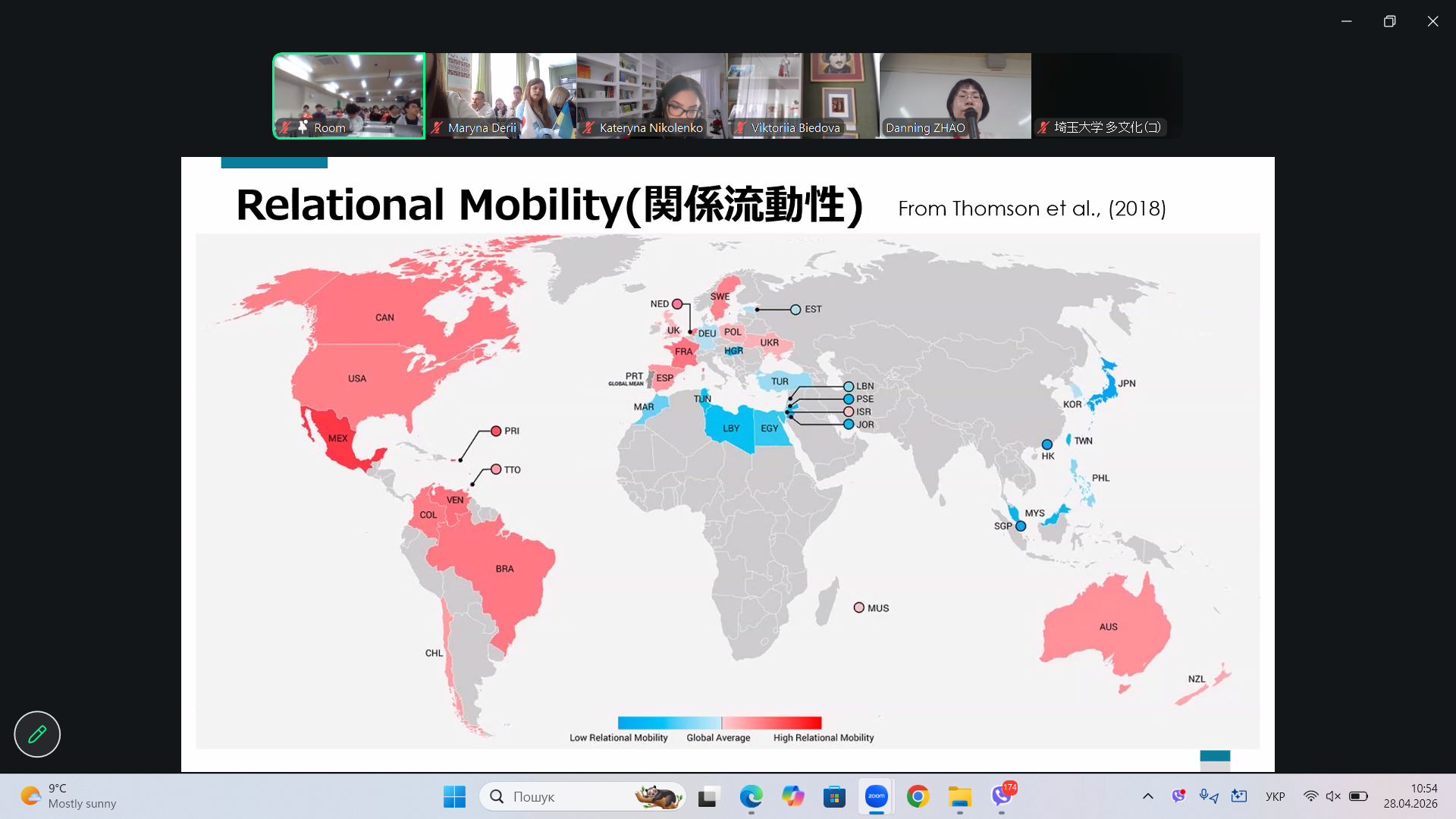Launch Google Chrome from taskbar
Screen dimensions: 1456x819
tap(918, 796)
